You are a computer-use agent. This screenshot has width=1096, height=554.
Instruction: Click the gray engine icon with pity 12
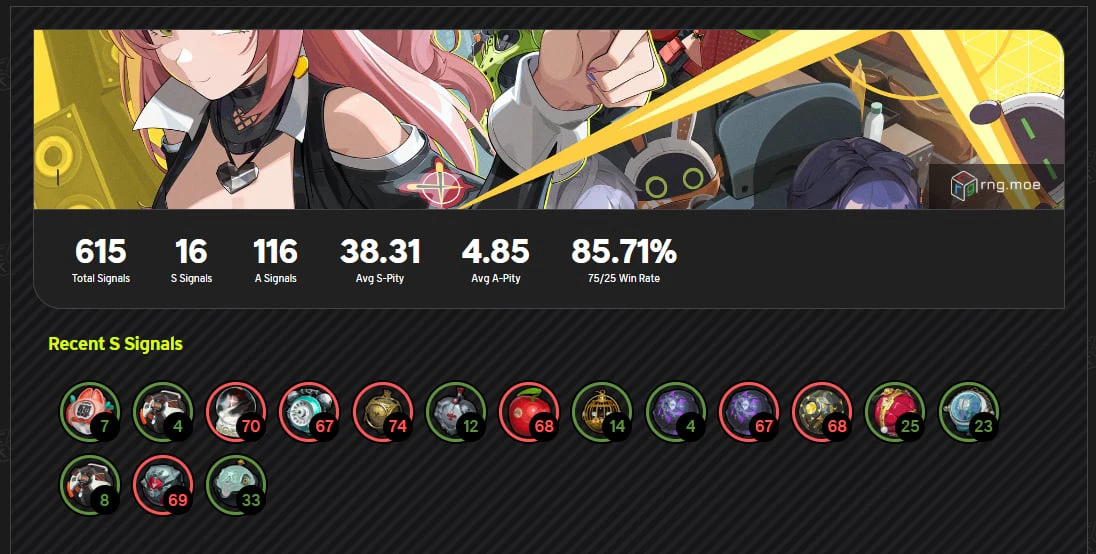click(456, 411)
